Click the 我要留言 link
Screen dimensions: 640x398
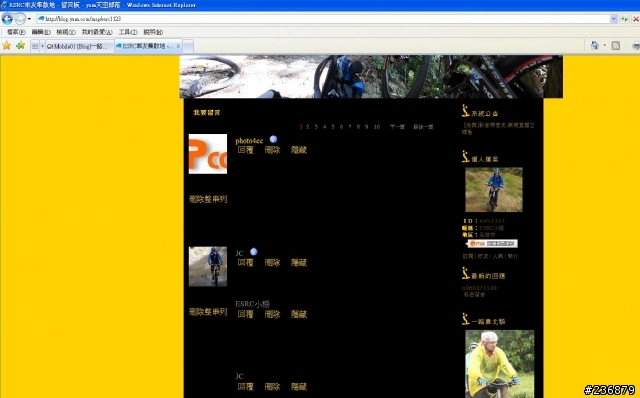point(207,113)
